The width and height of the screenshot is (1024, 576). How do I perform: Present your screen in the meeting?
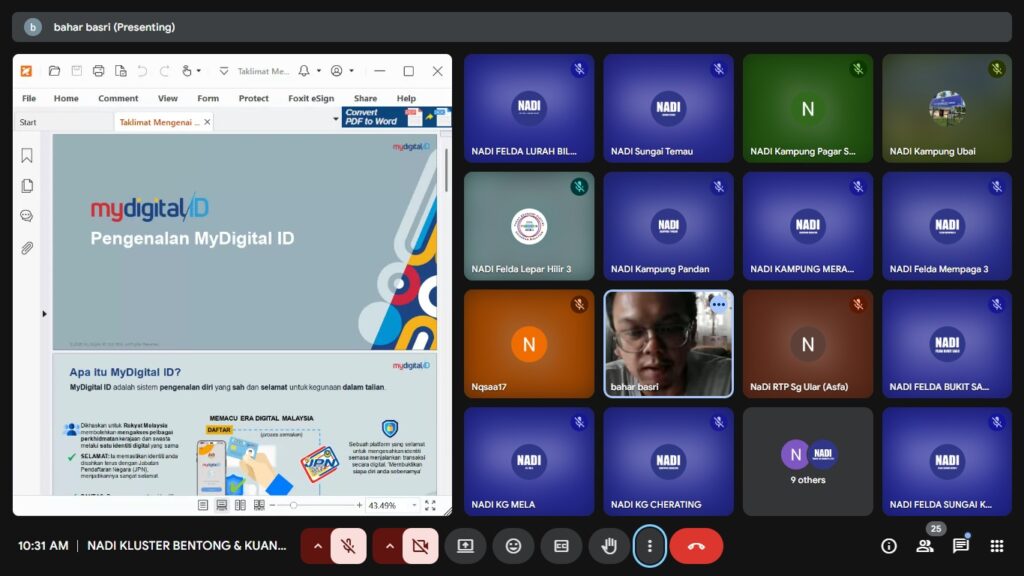(x=465, y=545)
